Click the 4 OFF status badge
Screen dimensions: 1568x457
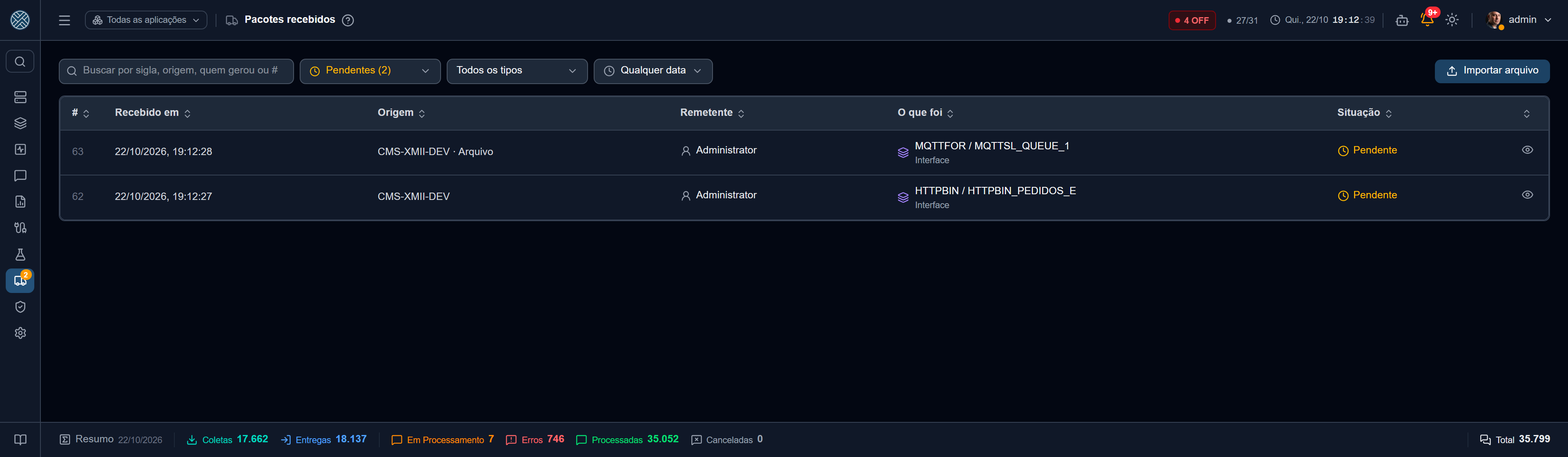coord(1192,20)
